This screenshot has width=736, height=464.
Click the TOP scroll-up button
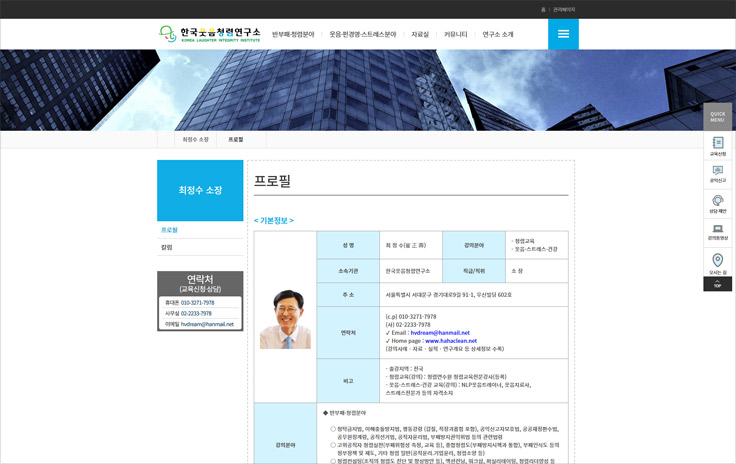coord(717,284)
